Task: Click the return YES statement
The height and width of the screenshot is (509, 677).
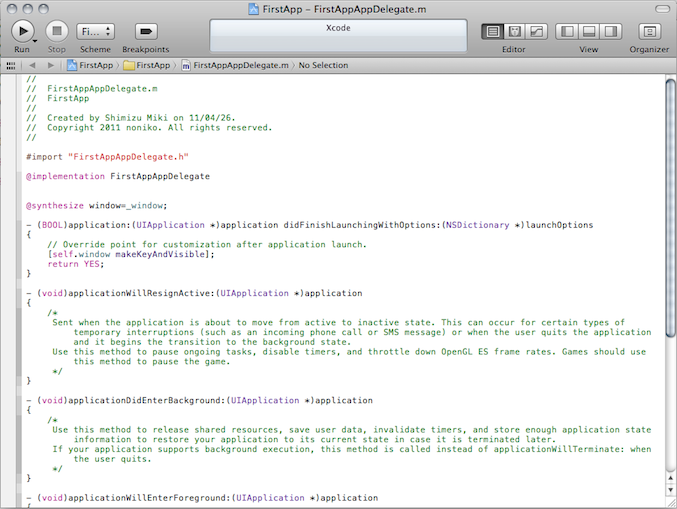Action: coord(76,264)
